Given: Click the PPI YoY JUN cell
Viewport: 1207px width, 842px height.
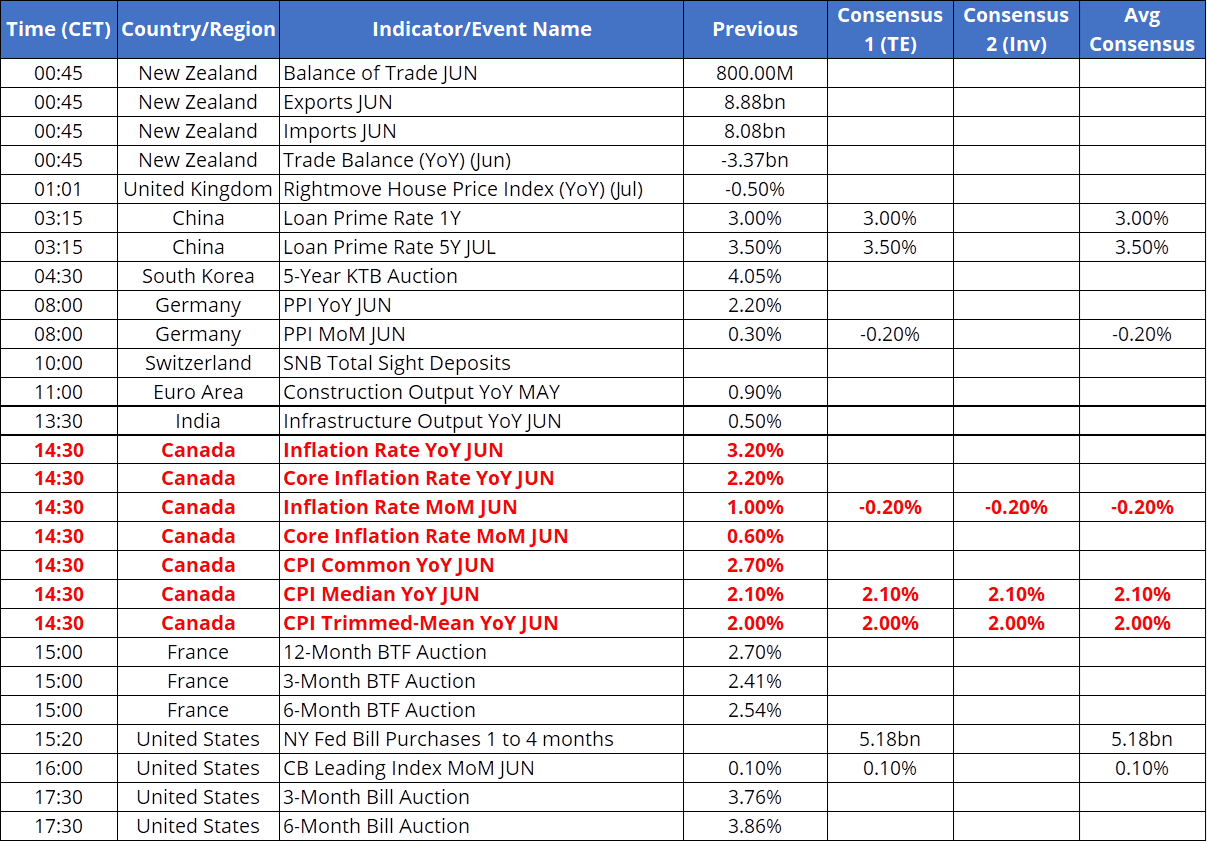Looking at the screenshot, I should [x=482, y=305].
